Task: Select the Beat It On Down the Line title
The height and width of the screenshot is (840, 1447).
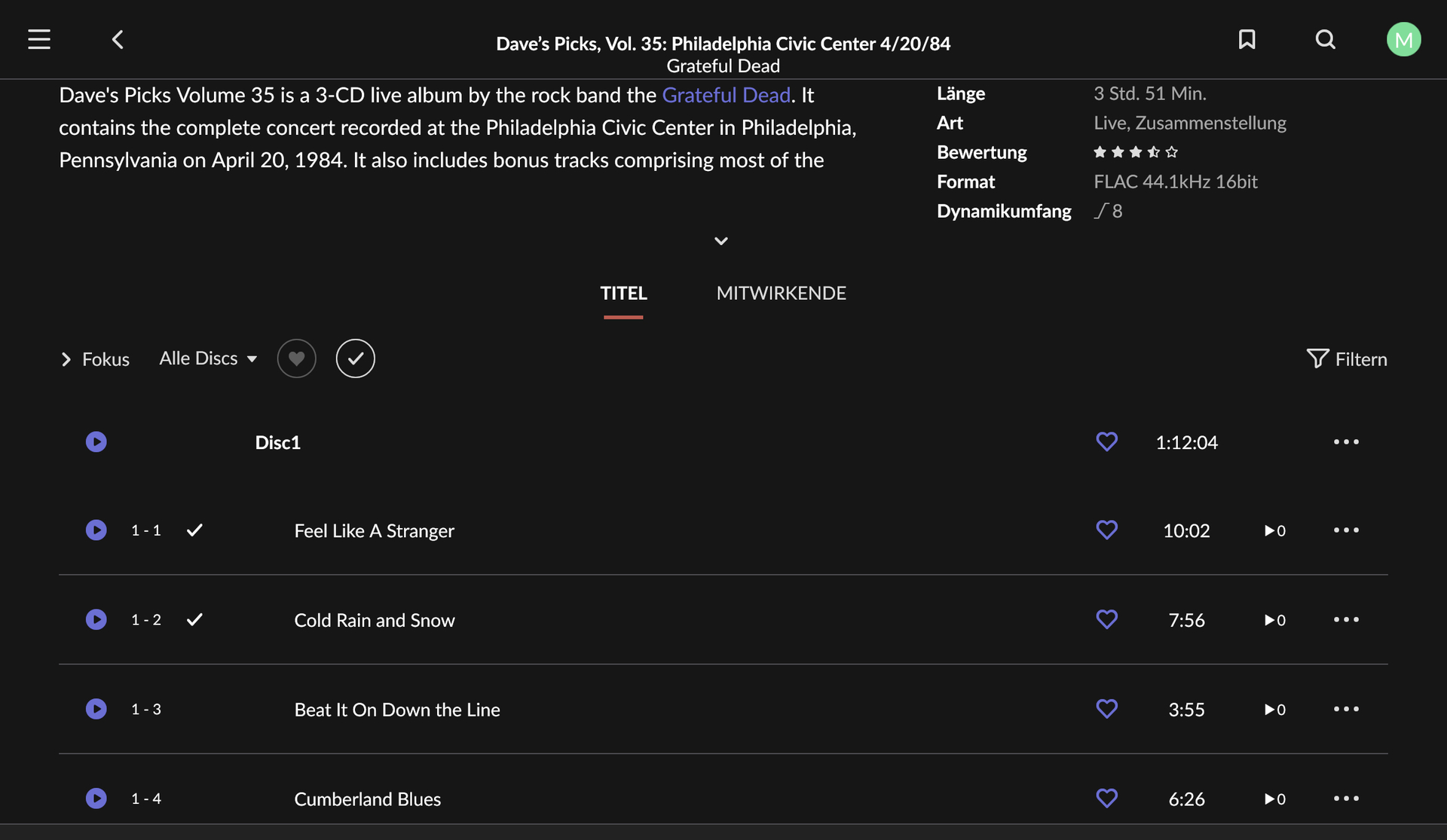Action: 396,710
